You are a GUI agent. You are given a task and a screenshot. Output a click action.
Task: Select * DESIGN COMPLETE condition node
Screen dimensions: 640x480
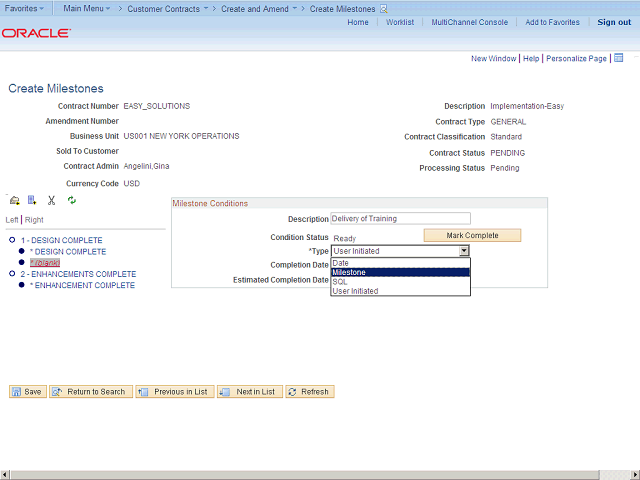pos(68,251)
